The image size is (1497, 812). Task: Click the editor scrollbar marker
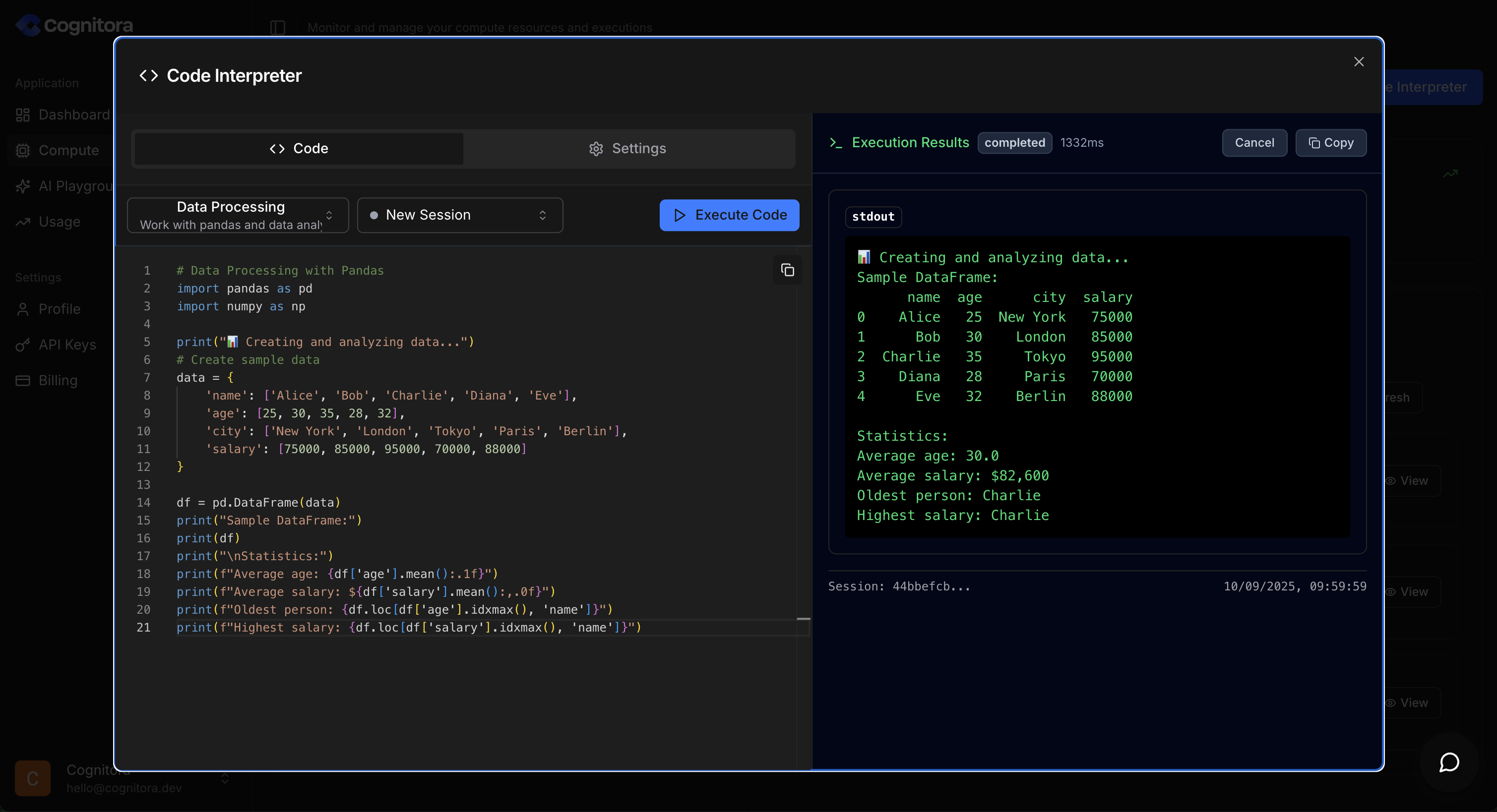tap(803, 619)
